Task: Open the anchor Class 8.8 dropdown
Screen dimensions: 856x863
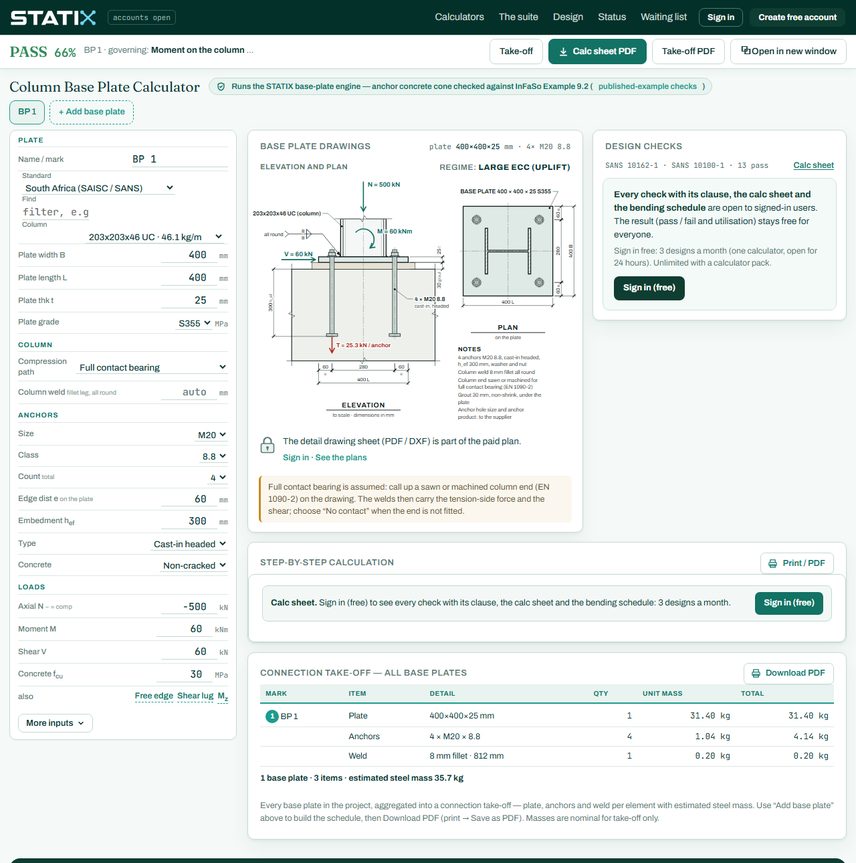Action: pyautogui.click(x=214, y=456)
